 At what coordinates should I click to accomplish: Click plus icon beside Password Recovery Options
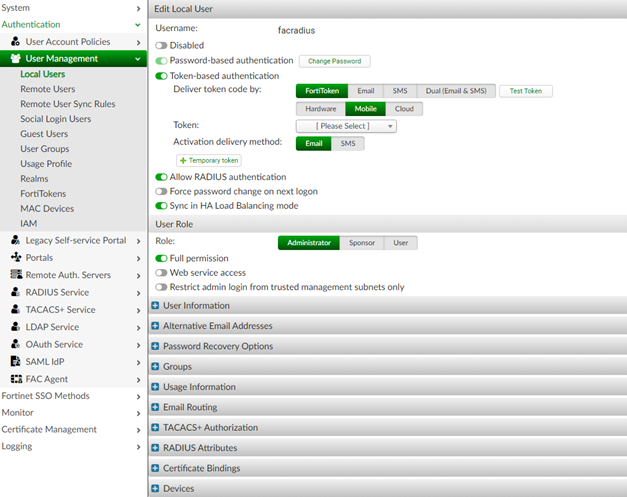(155, 346)
